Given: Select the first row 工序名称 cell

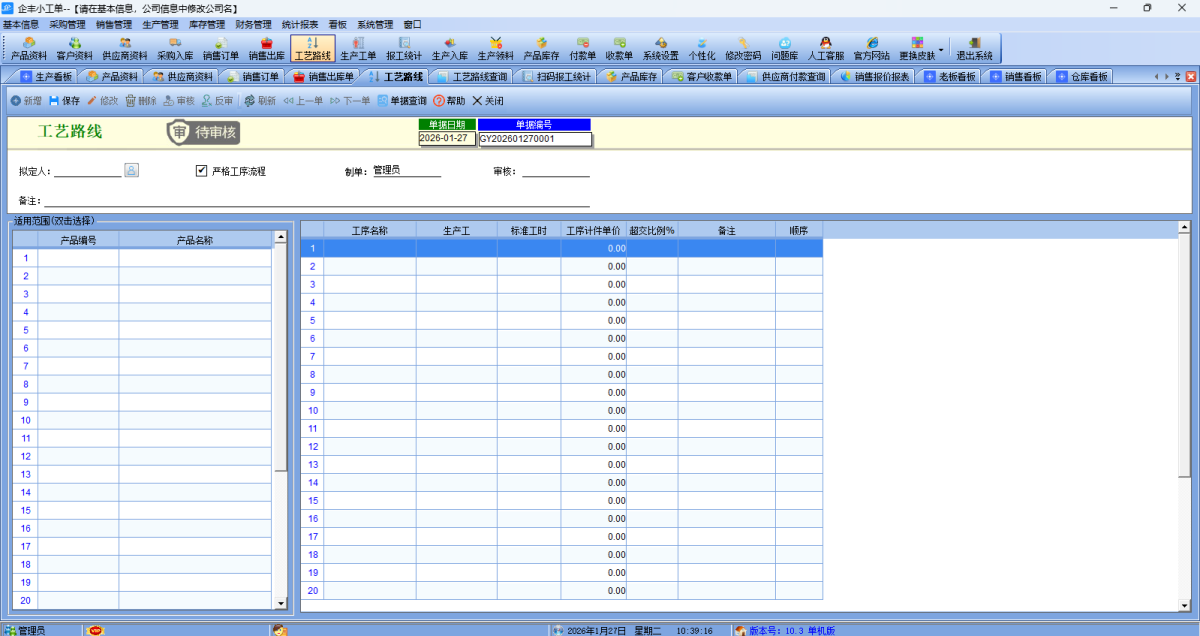Looking at the screenshot, I should click(369, 248).
